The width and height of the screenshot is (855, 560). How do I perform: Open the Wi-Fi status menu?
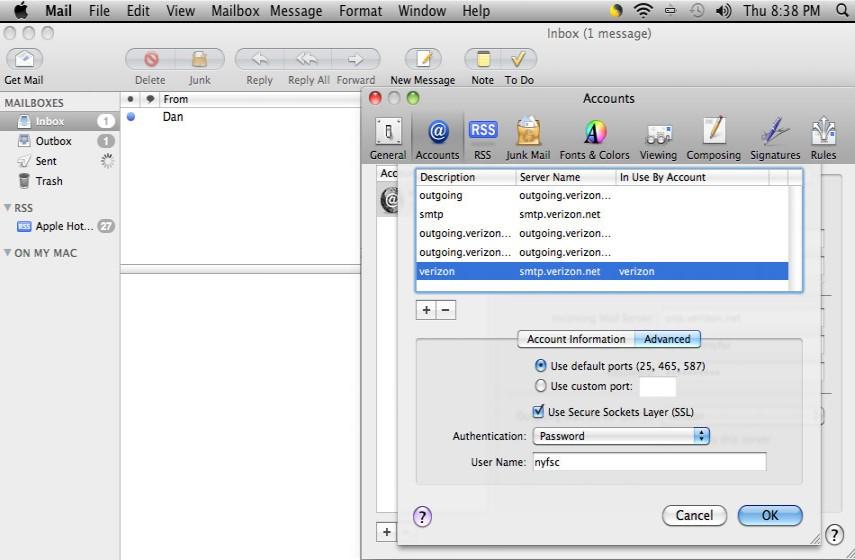(643, 10)
